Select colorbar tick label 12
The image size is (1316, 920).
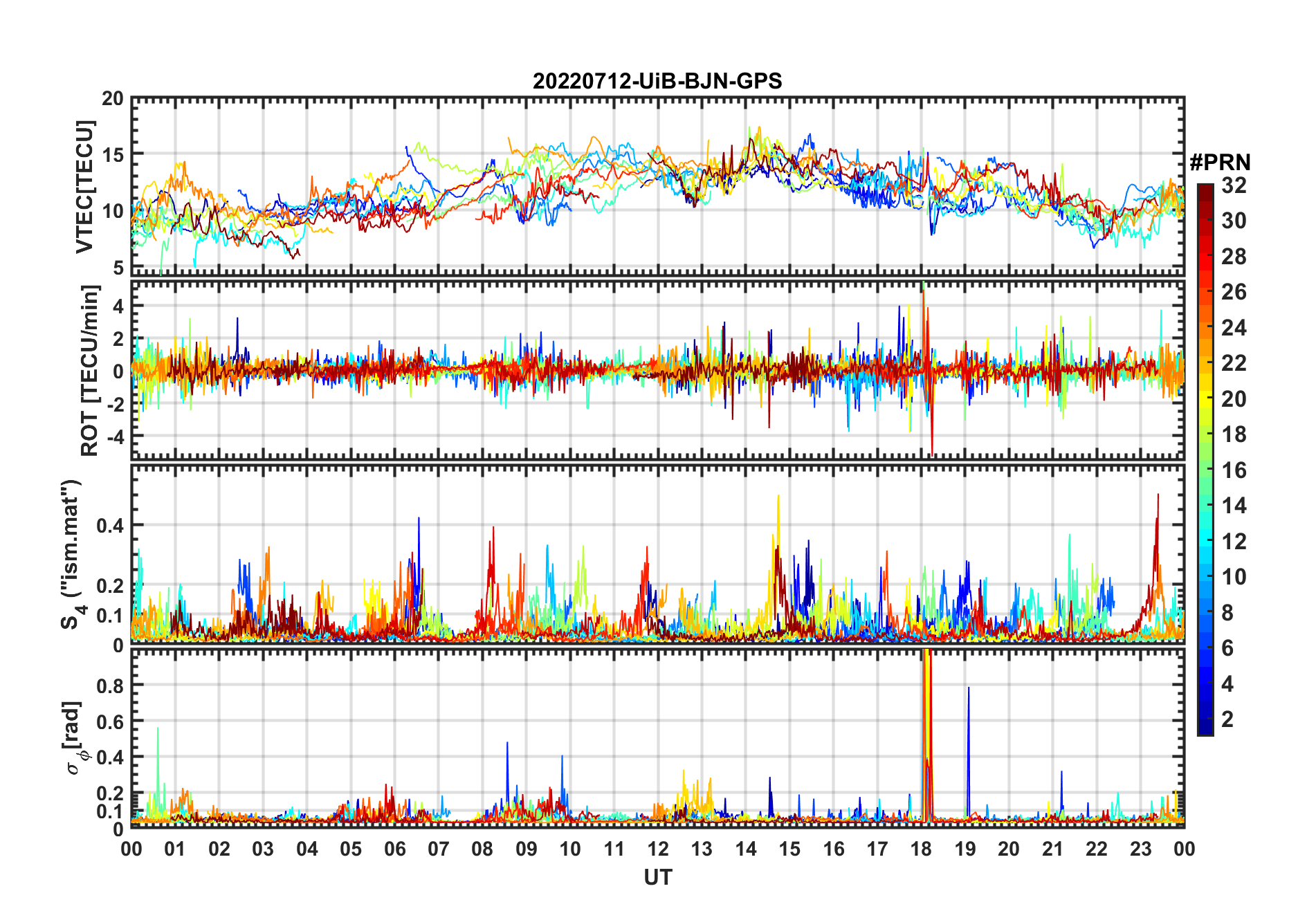[1234, 542]
